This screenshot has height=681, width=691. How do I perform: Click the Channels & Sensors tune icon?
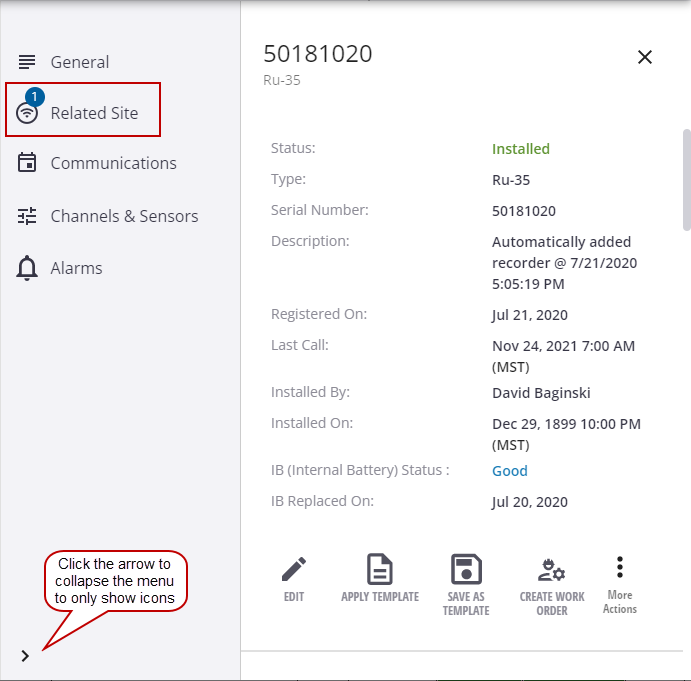click(27, 216)
